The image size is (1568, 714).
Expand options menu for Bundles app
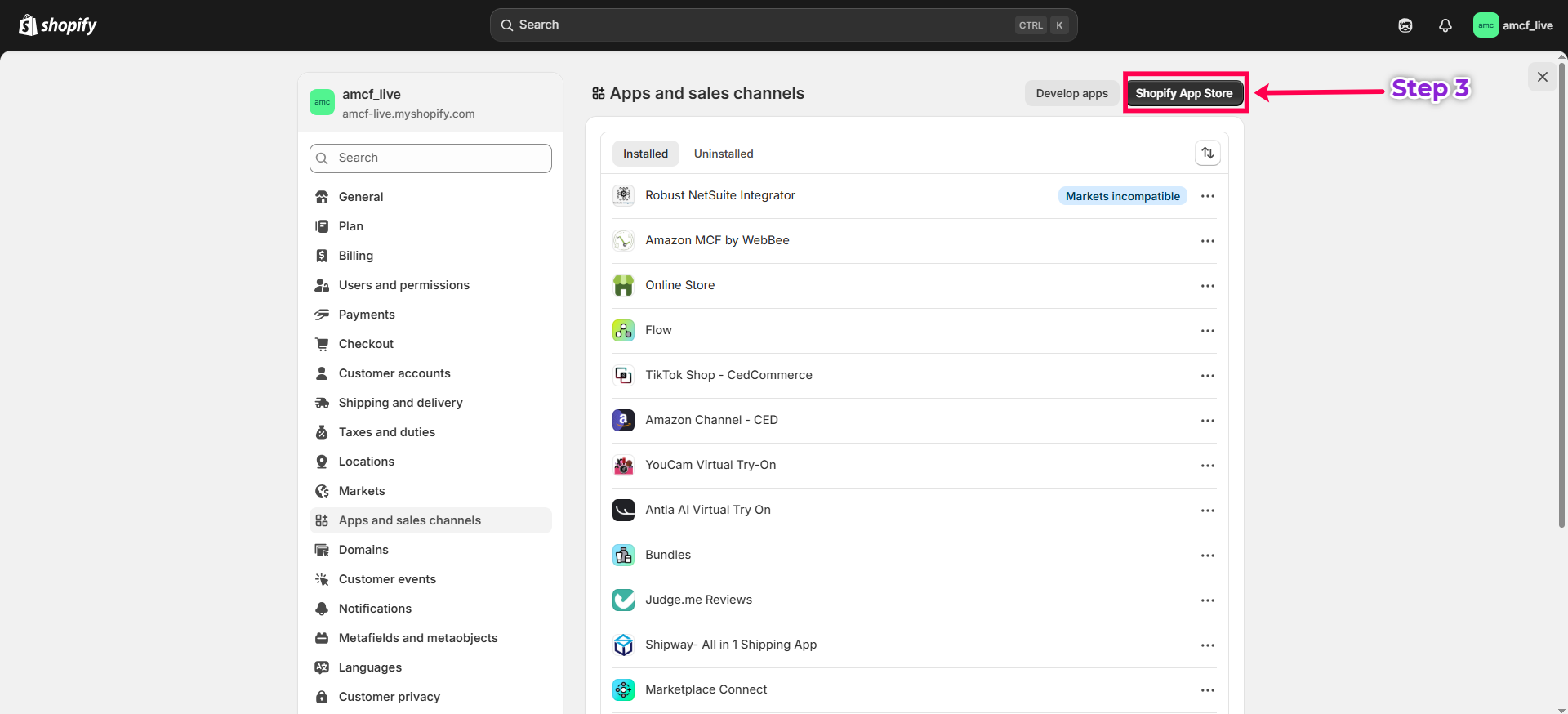[x=1207, y=556]
